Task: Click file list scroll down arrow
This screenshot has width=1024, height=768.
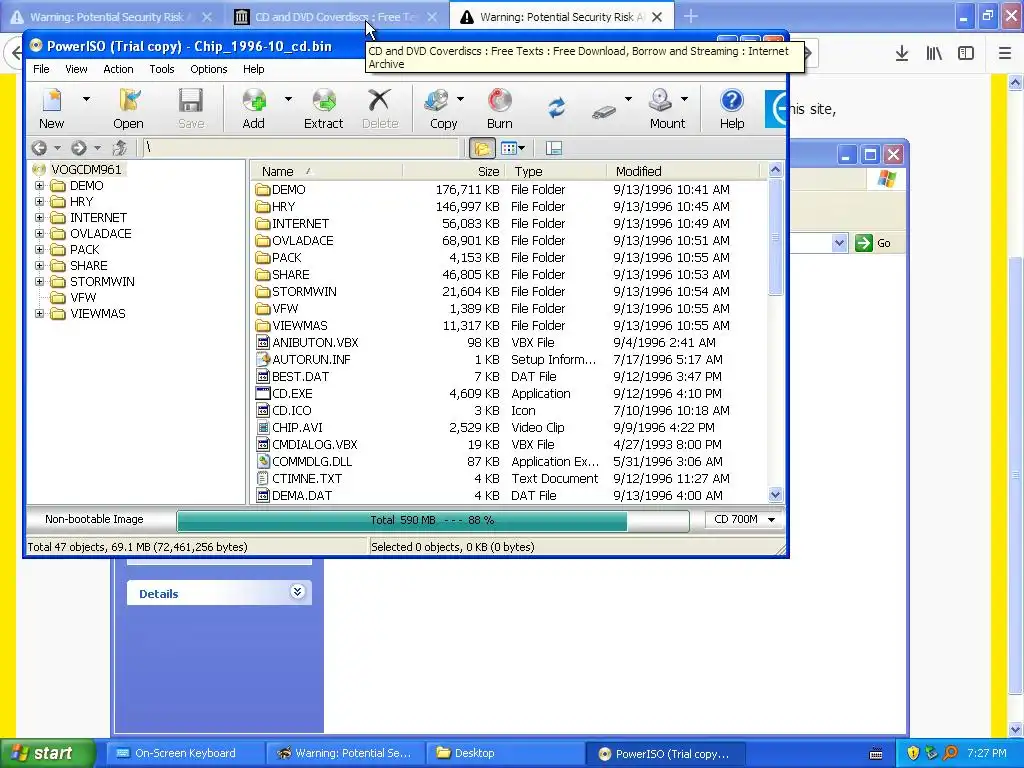Action: tap(775, 495)
